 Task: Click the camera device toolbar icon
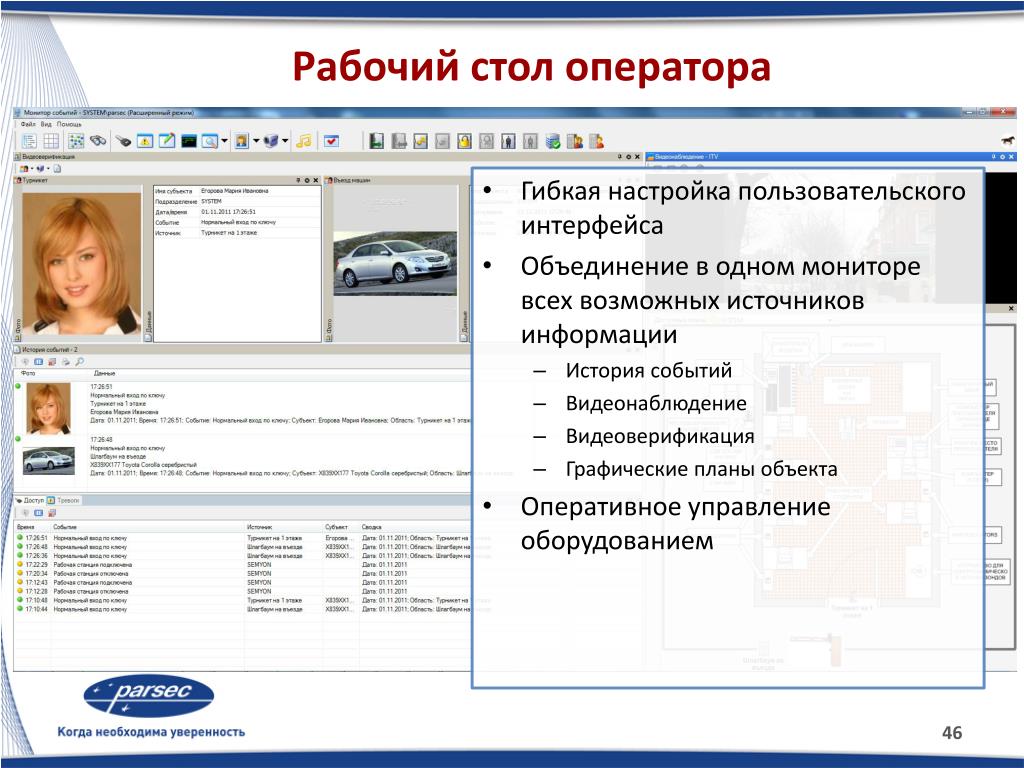[272, 140]
